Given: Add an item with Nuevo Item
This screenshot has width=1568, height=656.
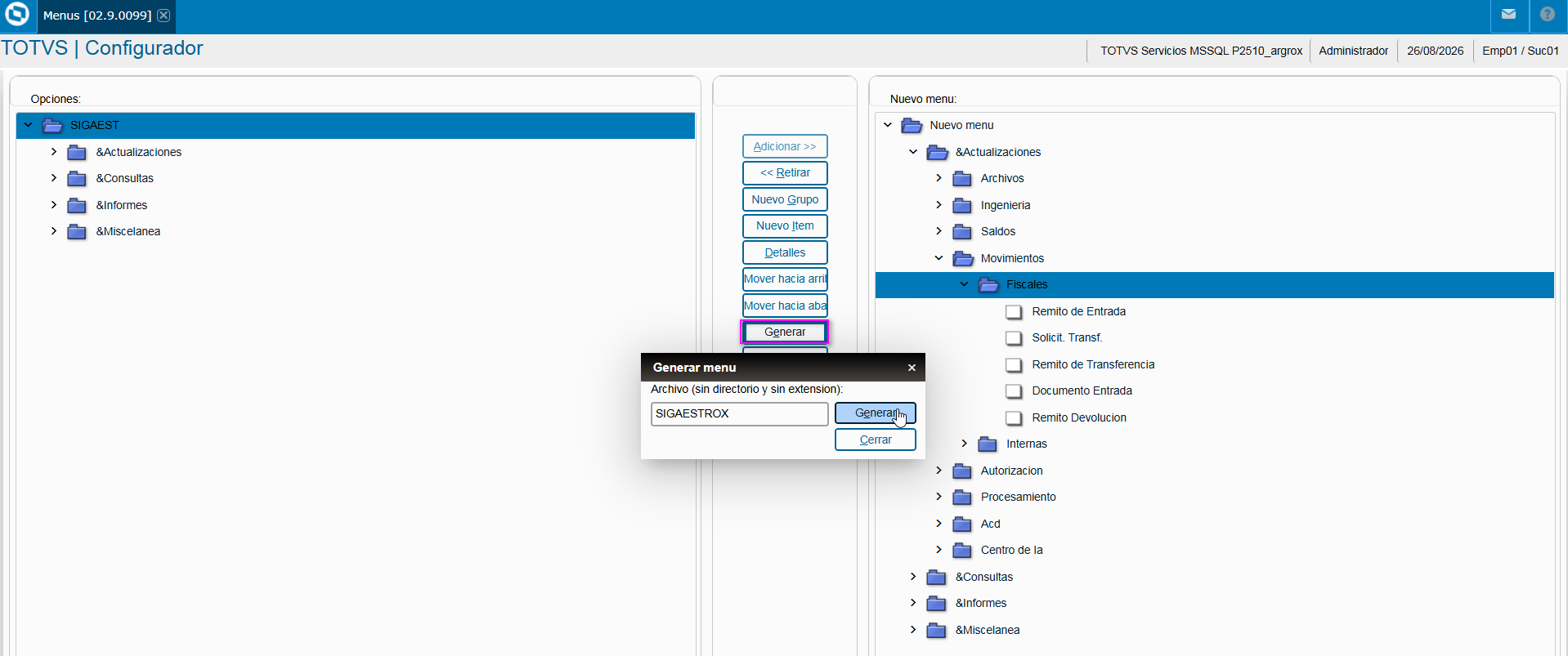Looking at the screenshot, I should pos(785,225).
